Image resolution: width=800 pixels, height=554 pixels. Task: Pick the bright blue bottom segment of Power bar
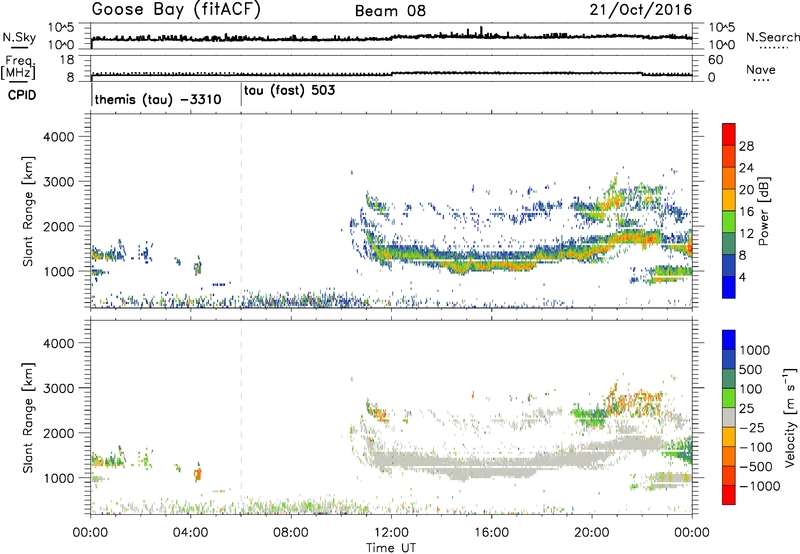pos(729,287)
